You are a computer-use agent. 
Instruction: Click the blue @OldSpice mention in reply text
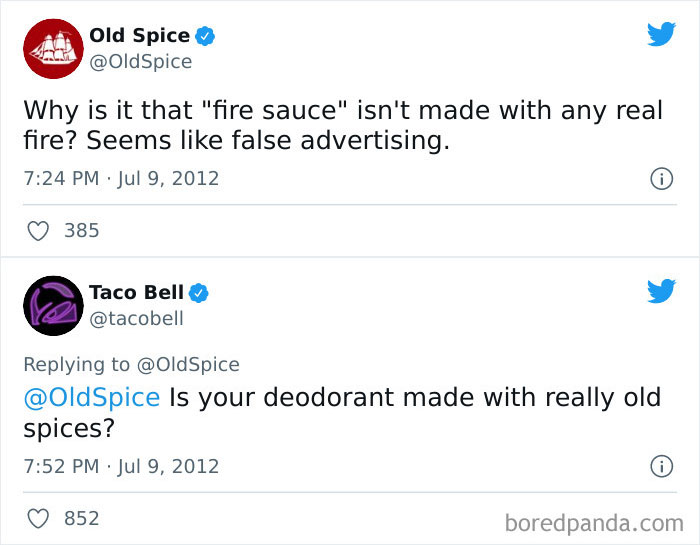click(91, 397)
